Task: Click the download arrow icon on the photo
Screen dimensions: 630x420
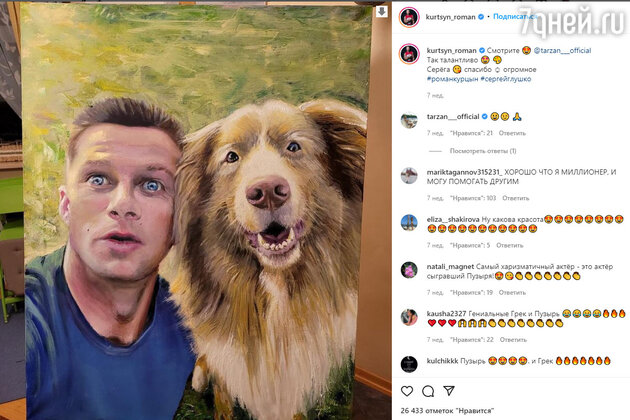Action: (x=381, y=13)
